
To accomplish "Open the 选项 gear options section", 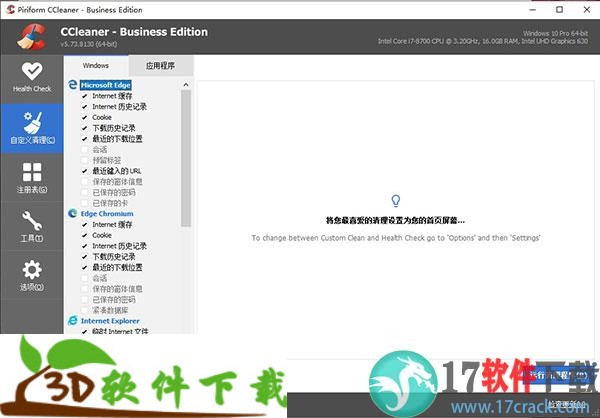I will point(32,275).
